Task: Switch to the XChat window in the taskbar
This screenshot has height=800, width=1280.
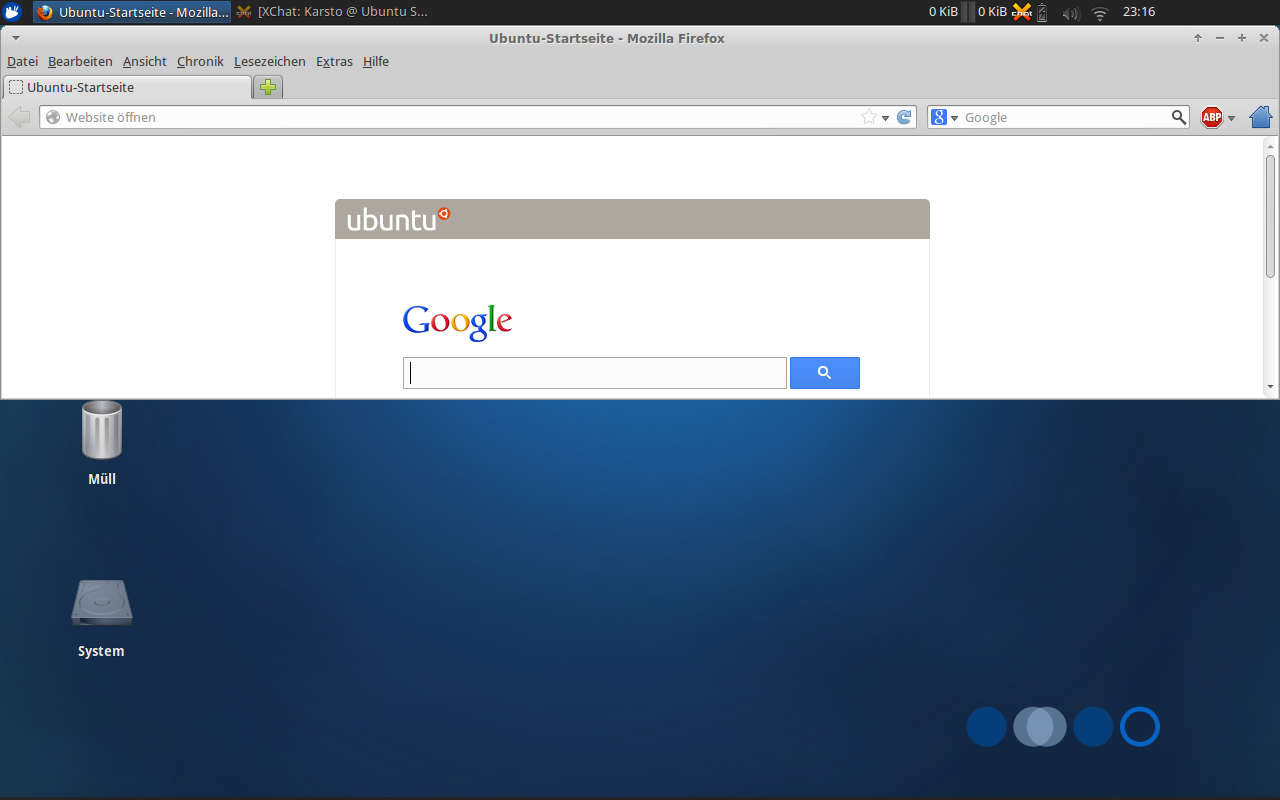Action: coord(332,12)
